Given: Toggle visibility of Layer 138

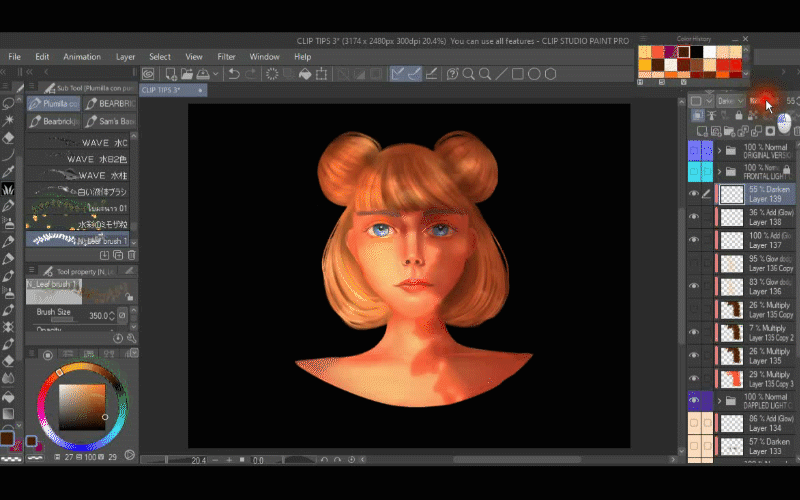Looking at the screenshot, I should [x=693, y=217].
